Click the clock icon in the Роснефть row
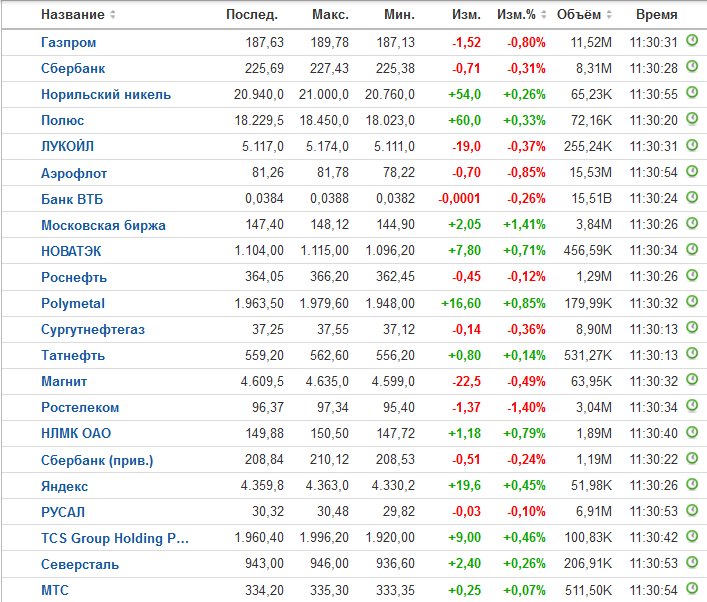 (692, 275)
